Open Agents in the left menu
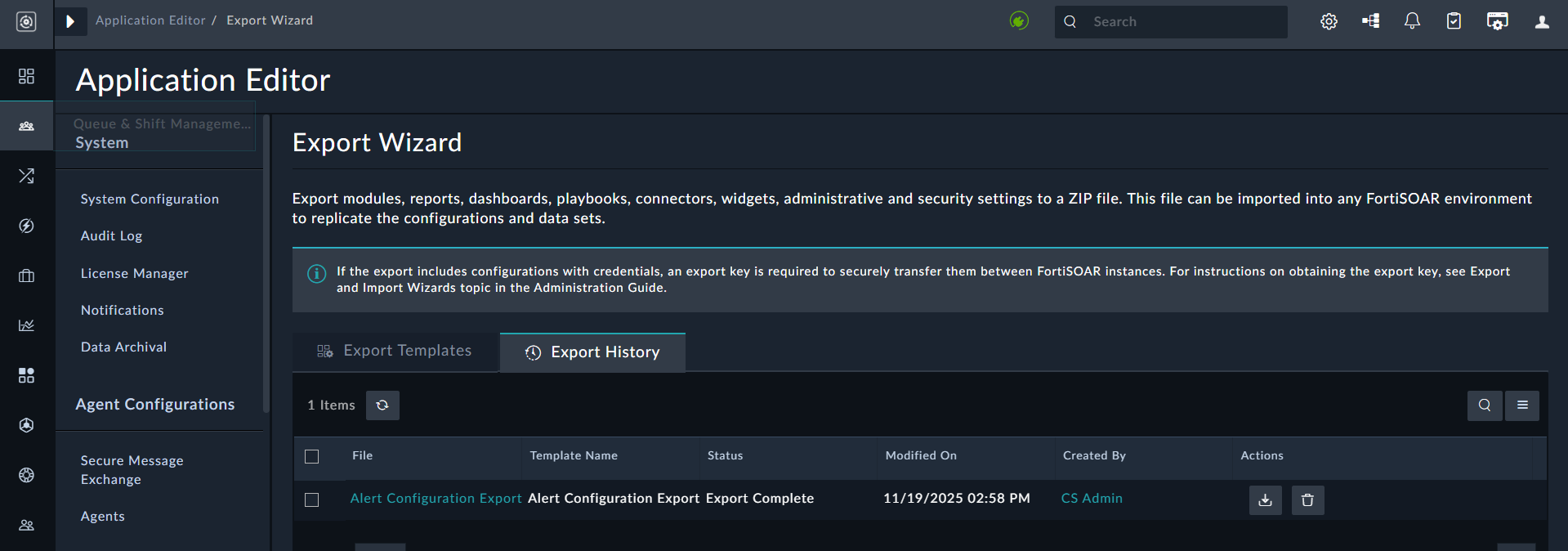The height and width of the screenshot is (551, 1568). point(102,517)
